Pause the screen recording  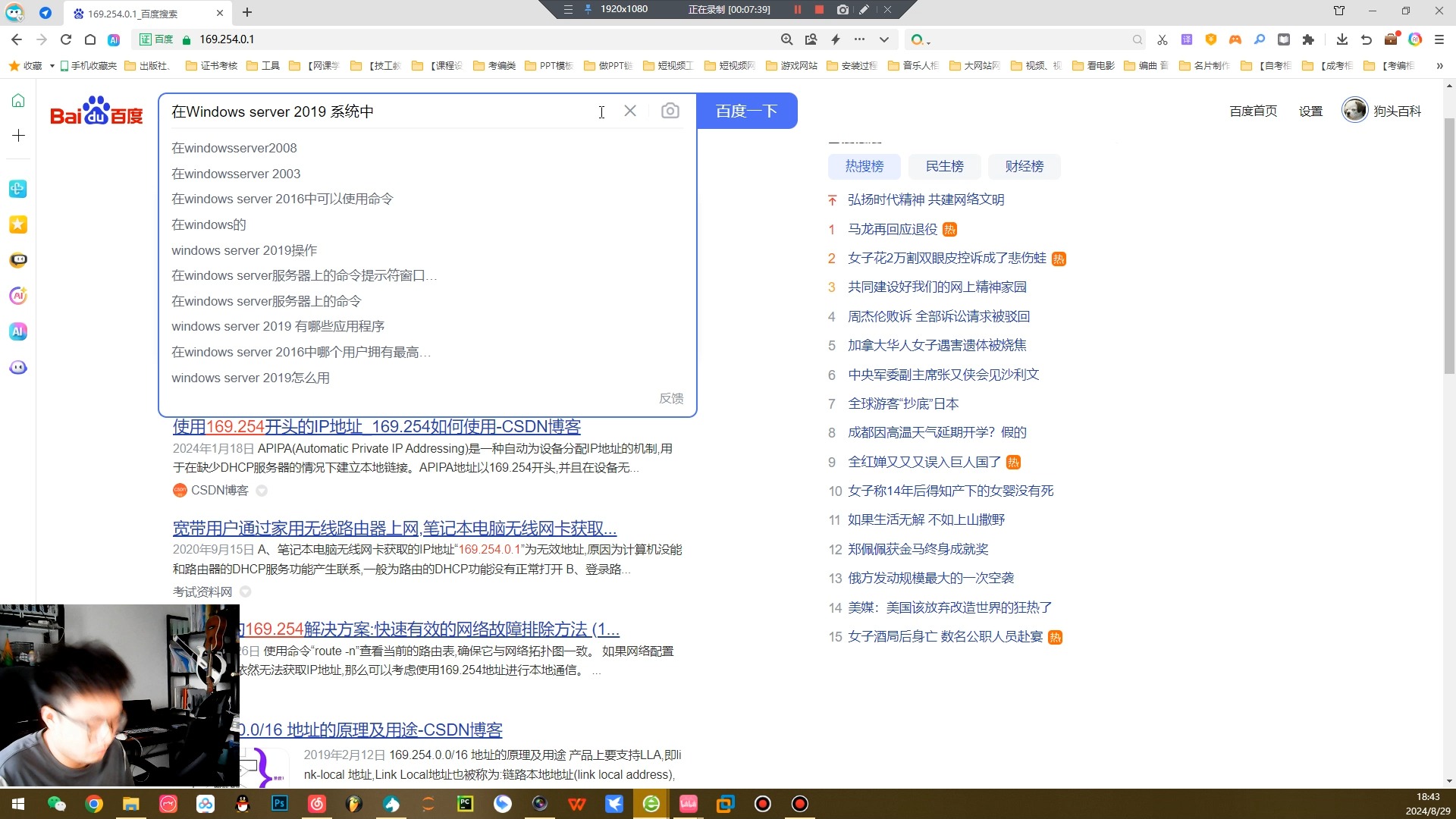pyautogui.click(x=797, y=10)
